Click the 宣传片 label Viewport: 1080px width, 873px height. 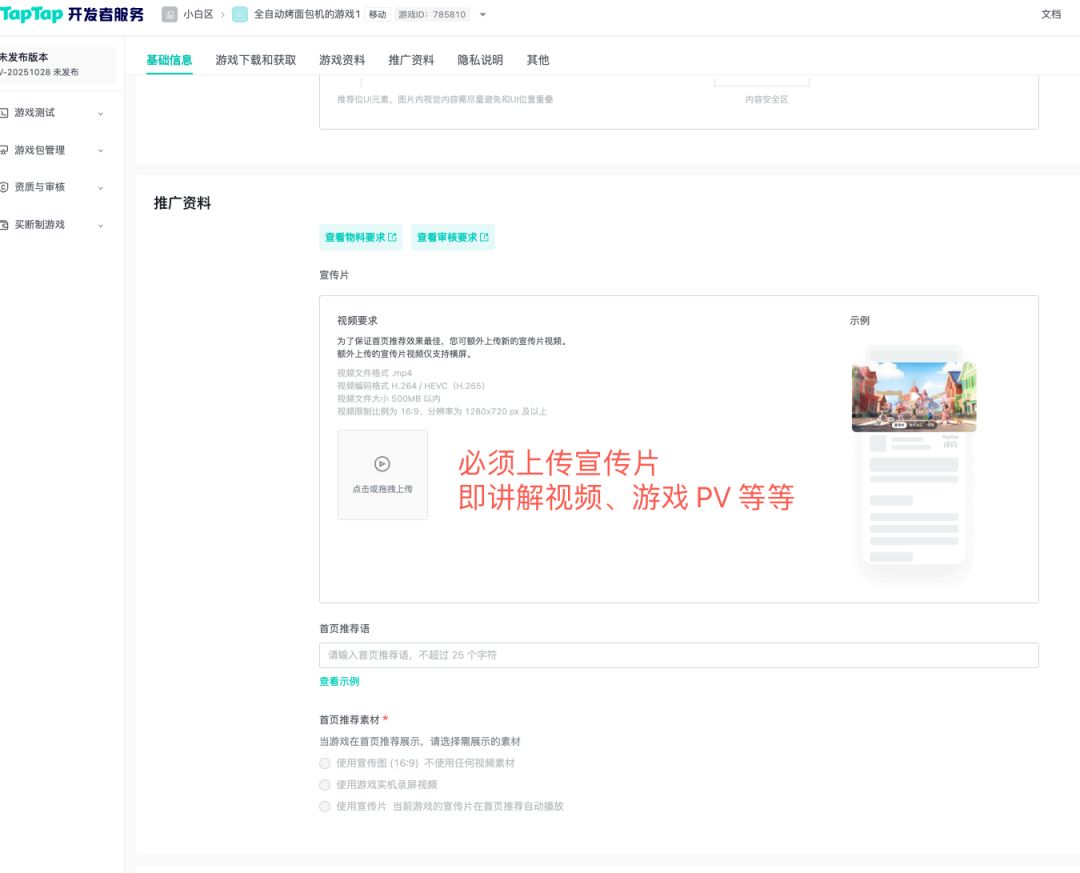[334, 275]
